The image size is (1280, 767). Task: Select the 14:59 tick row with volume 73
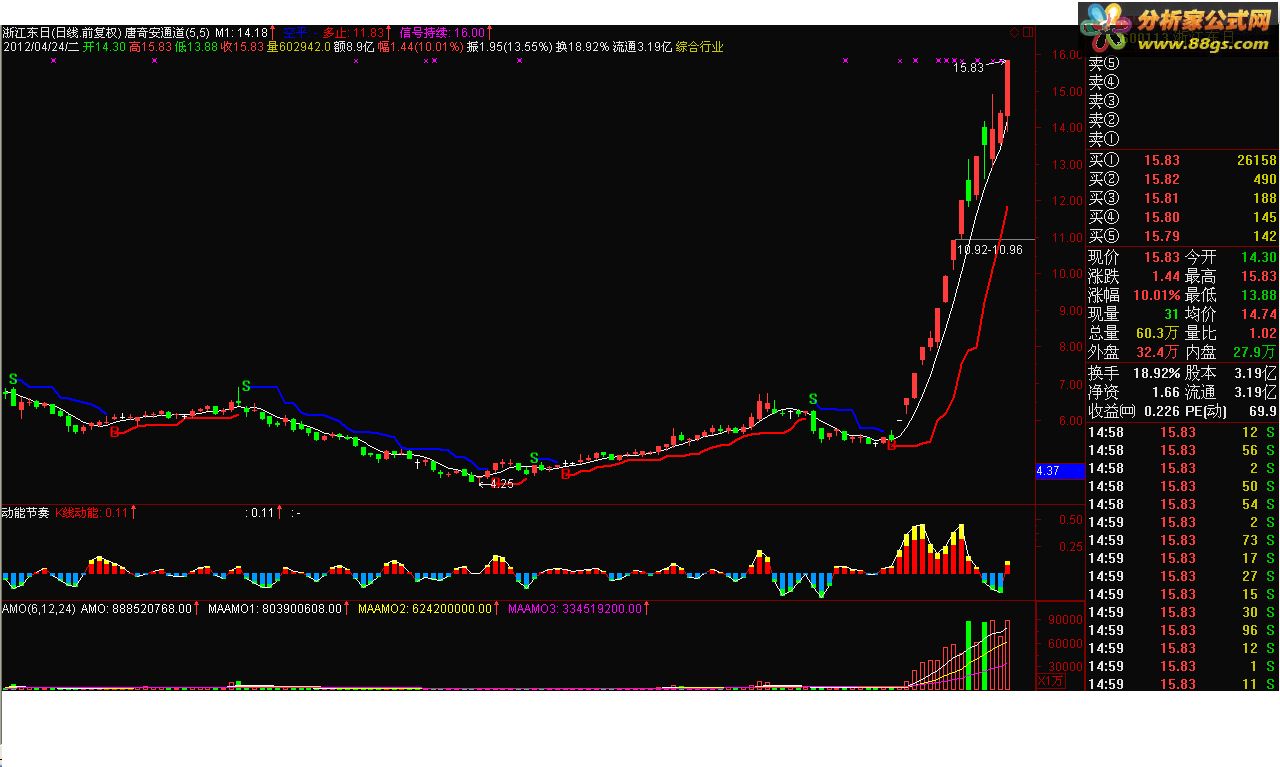coord(1183,540)
